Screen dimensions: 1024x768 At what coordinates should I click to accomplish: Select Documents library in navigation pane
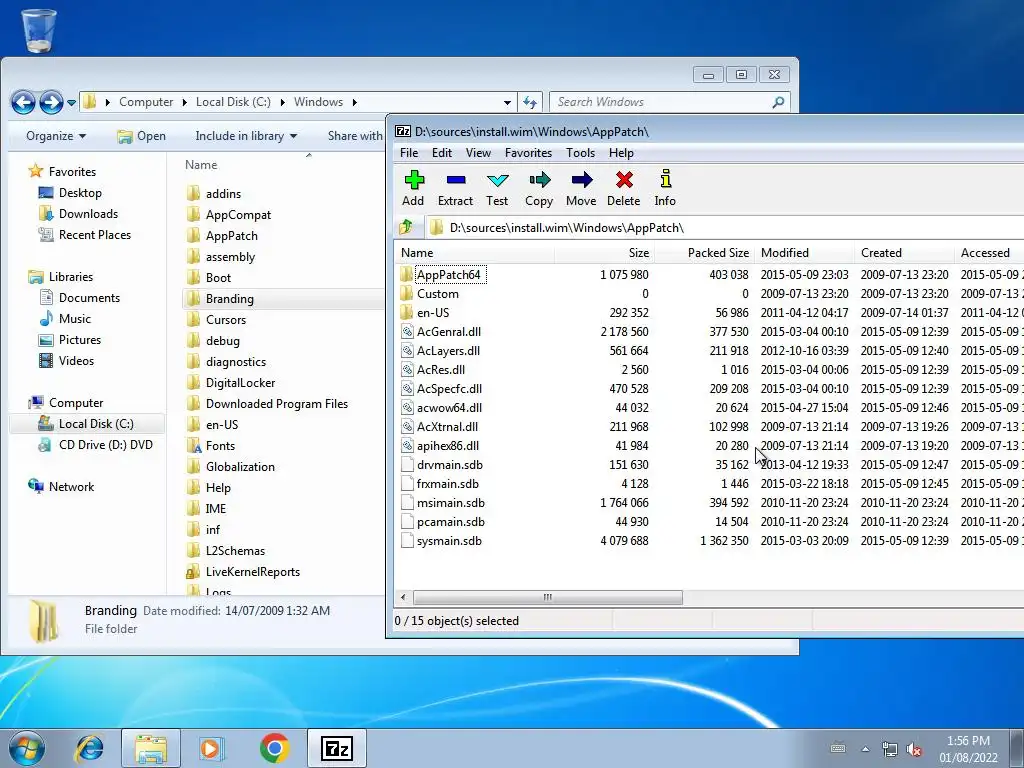click(x=89, y=298)
